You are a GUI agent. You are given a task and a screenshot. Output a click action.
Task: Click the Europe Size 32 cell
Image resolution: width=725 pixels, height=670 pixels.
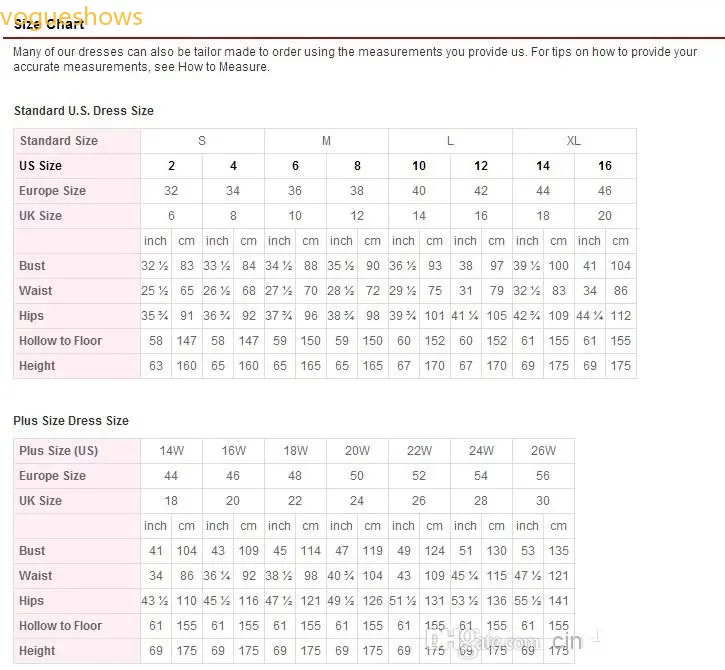pyautogui.click(x=171, y=191)
